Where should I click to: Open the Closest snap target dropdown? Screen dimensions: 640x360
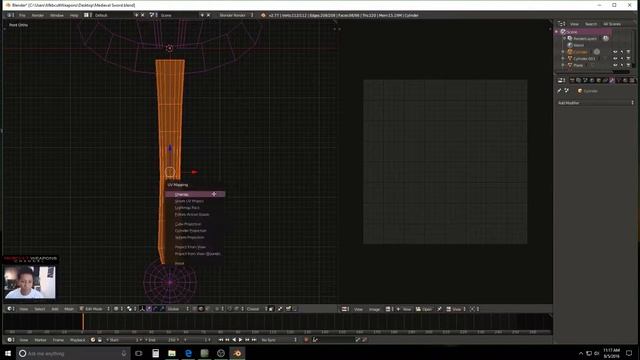tap(257, 309)
